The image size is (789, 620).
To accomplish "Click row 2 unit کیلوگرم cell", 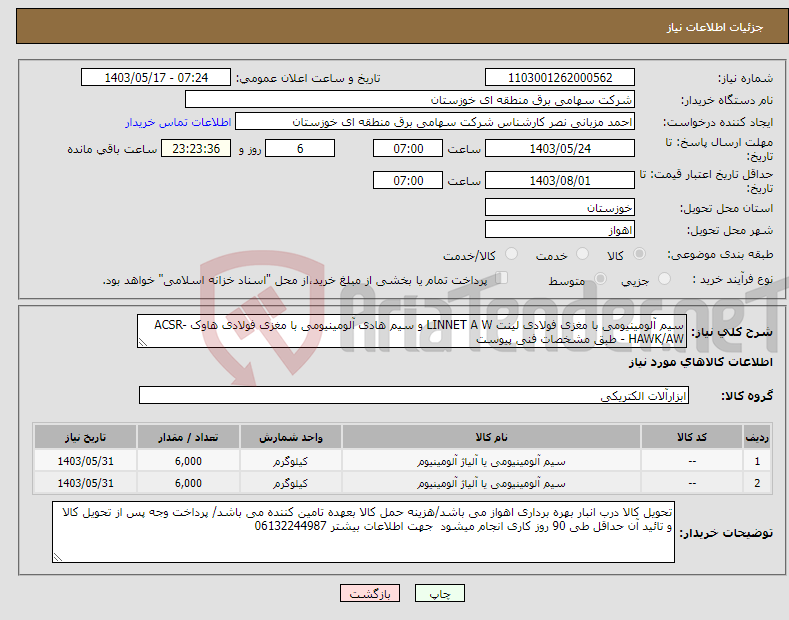I will click(x=291, y=483).
